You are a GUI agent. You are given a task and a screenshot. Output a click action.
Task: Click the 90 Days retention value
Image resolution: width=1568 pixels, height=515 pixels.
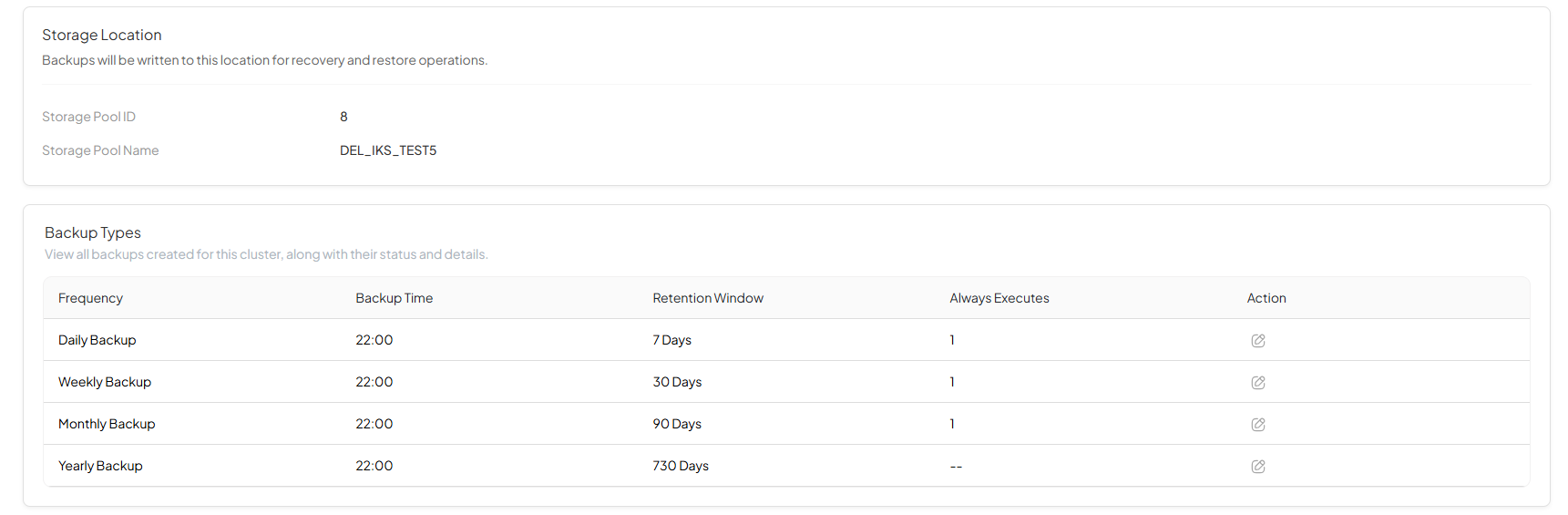click(677, 424)
